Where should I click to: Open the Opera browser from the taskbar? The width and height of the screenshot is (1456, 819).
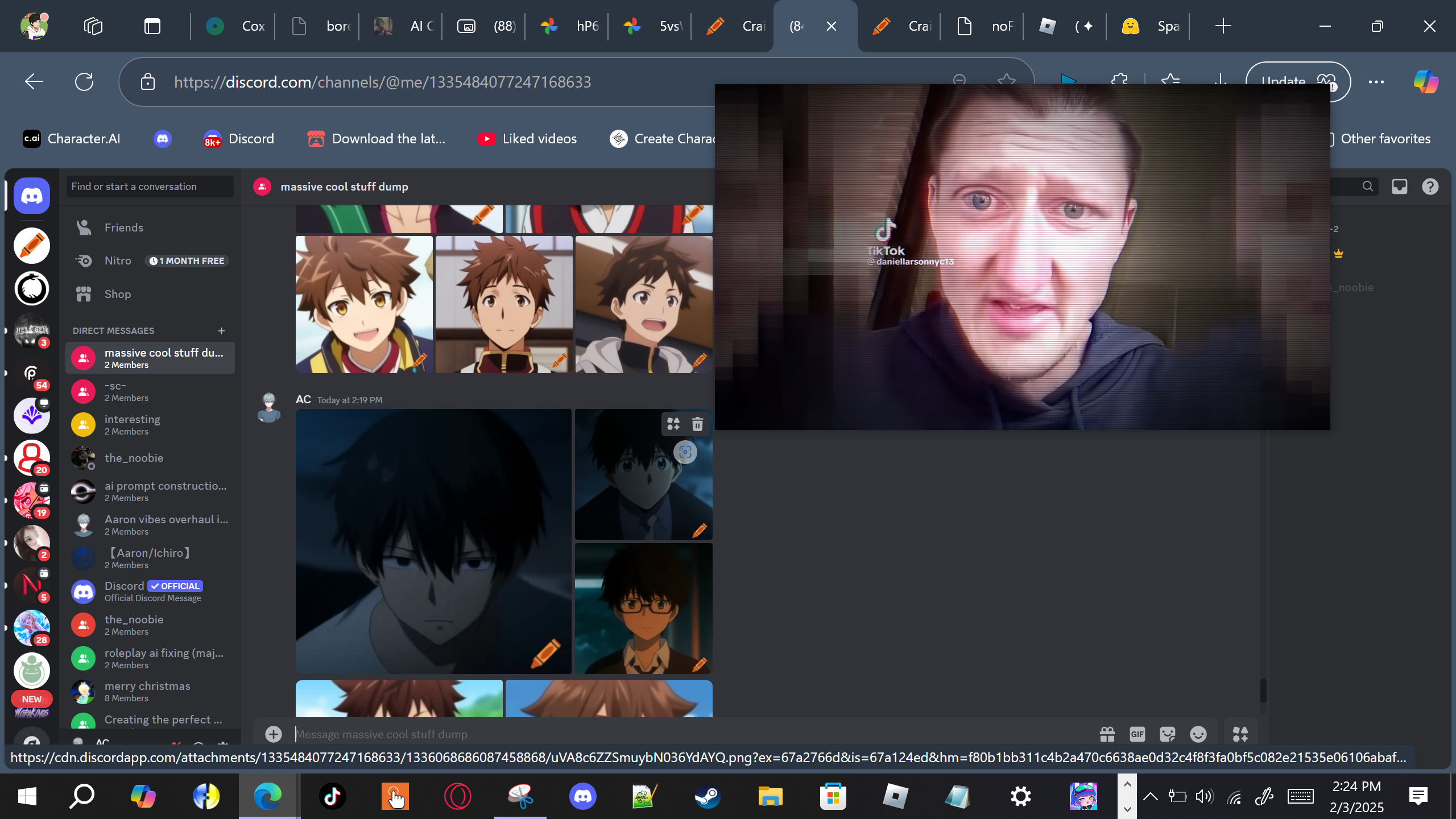[457, 796]
